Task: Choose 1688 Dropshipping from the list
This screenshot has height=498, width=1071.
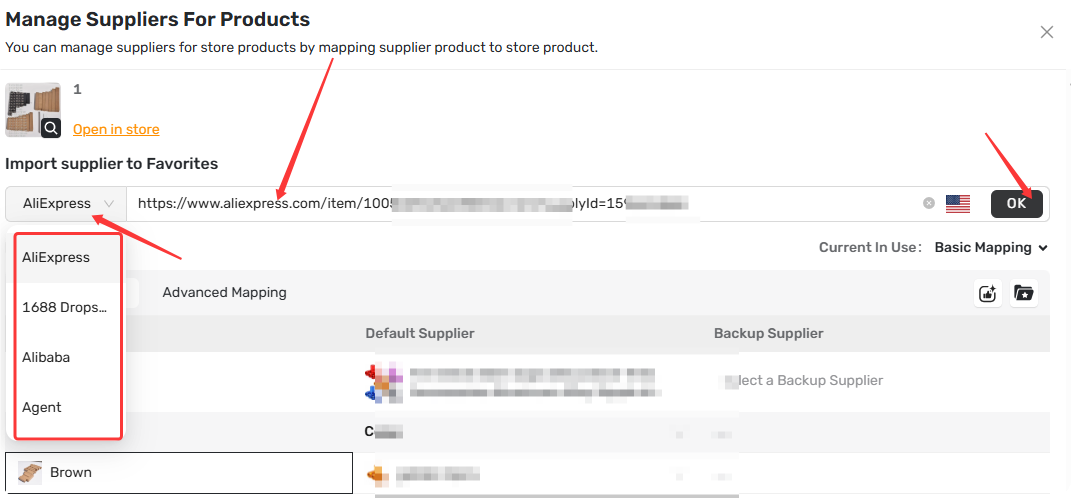Action: pyautogui.click(x=66, y=307)
